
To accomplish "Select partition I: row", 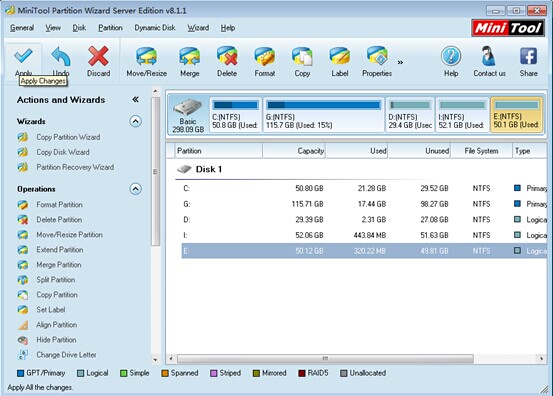I will pos(364,235).
